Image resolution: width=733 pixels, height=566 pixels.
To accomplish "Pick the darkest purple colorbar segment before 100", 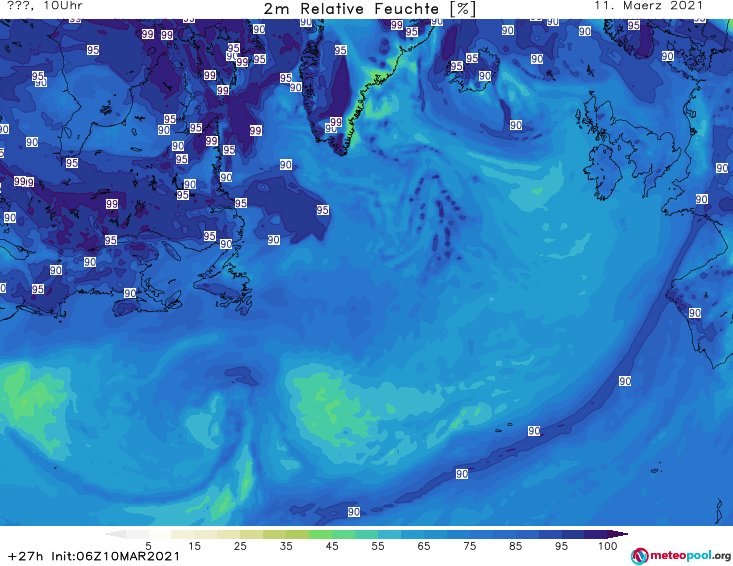I will tap(596, 534).
